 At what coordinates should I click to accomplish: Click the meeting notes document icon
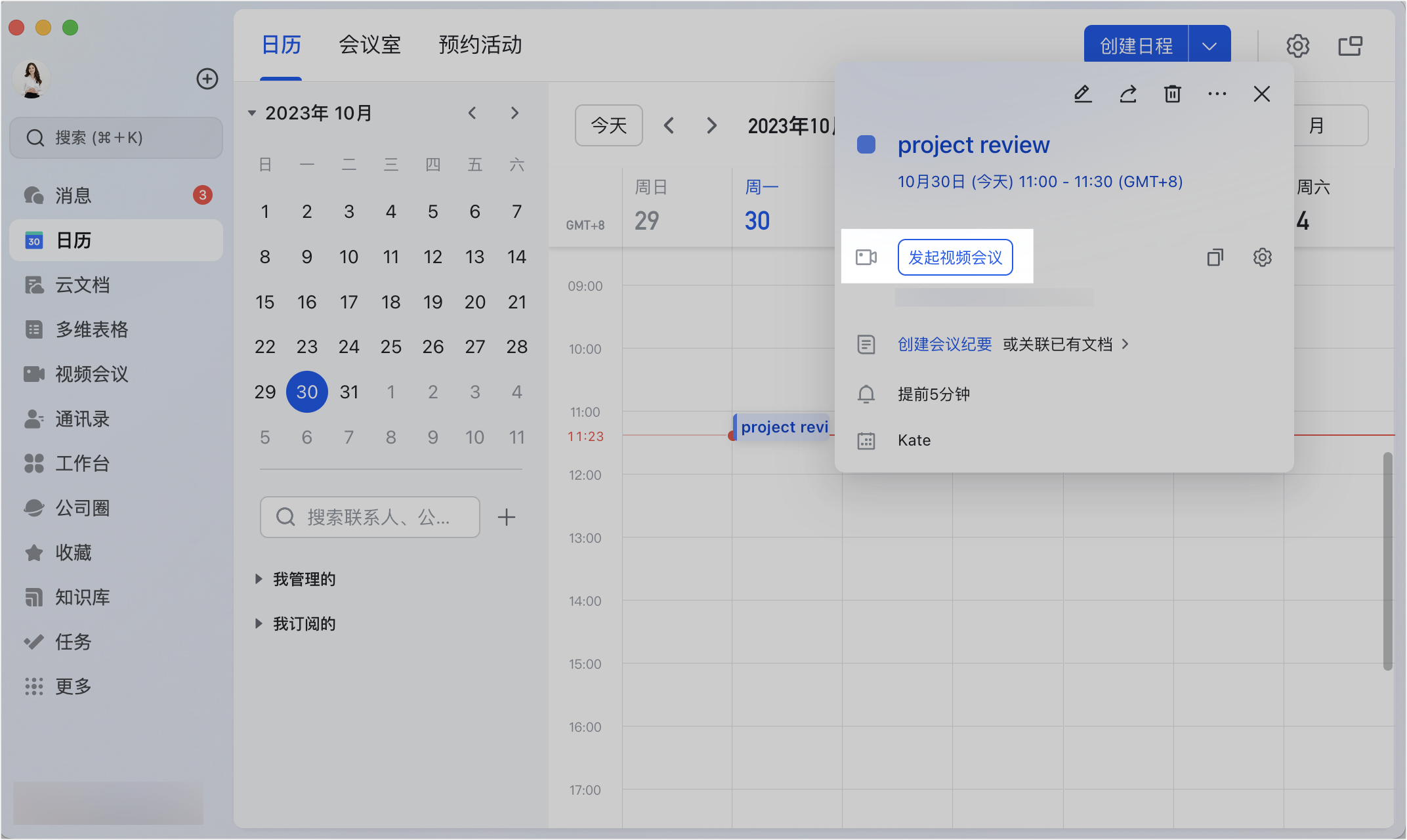click(866, 345)
